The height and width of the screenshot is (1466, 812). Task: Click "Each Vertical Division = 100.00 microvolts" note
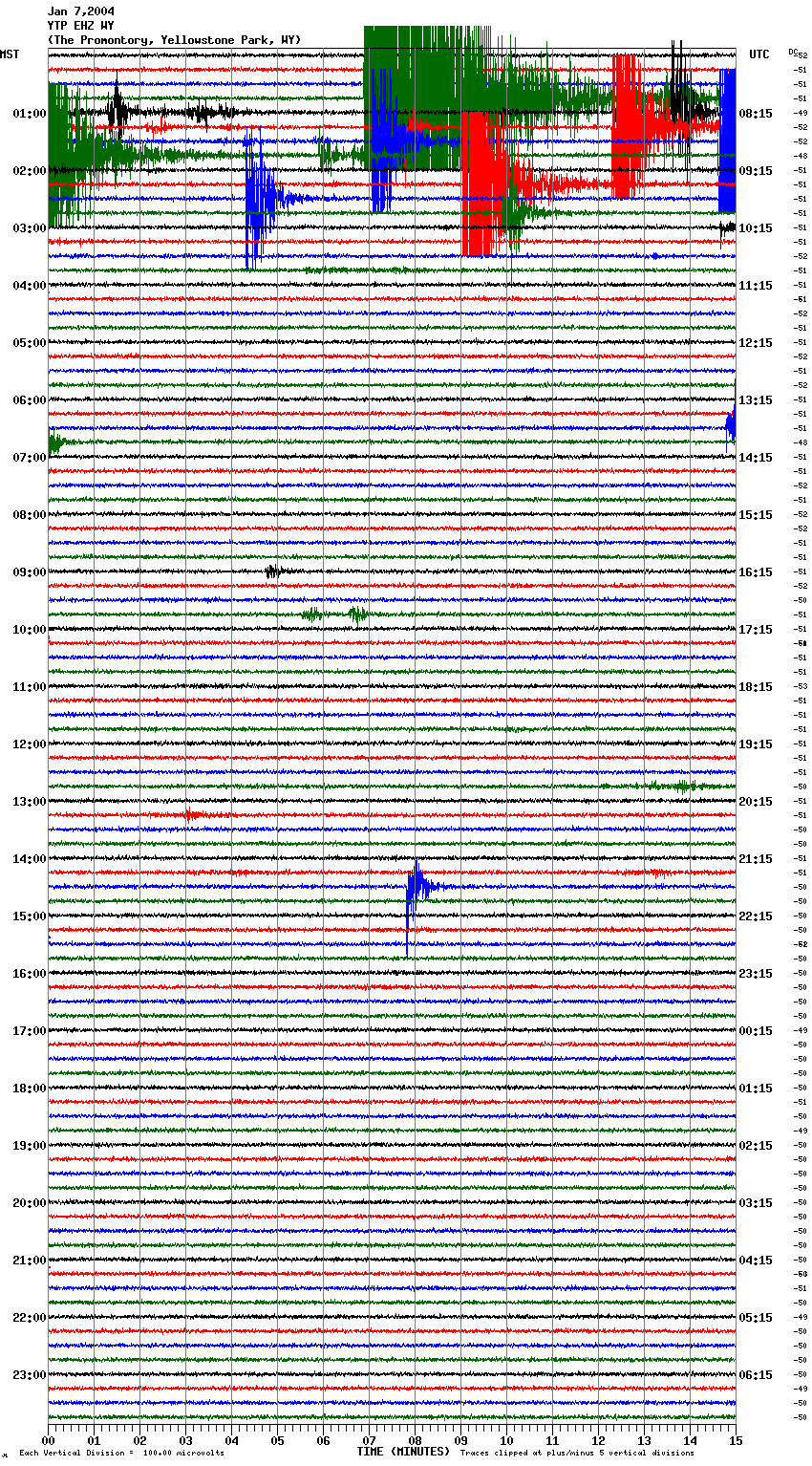coord(121,1453)
